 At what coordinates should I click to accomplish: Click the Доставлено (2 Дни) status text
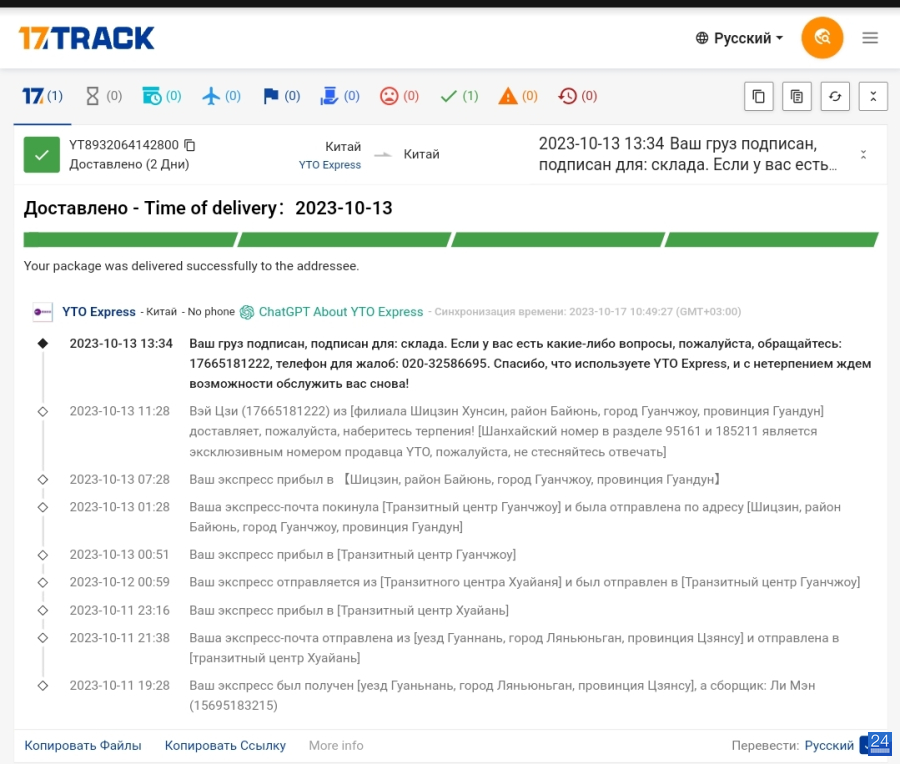129,164
